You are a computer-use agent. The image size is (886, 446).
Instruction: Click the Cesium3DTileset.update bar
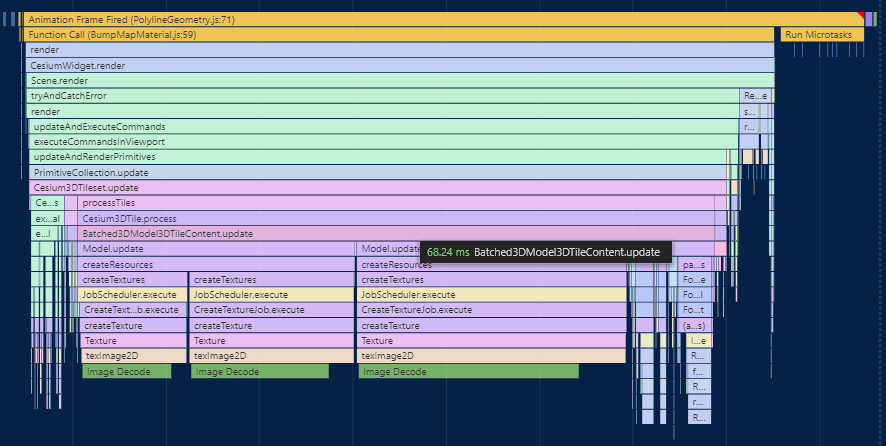[377, 188]
